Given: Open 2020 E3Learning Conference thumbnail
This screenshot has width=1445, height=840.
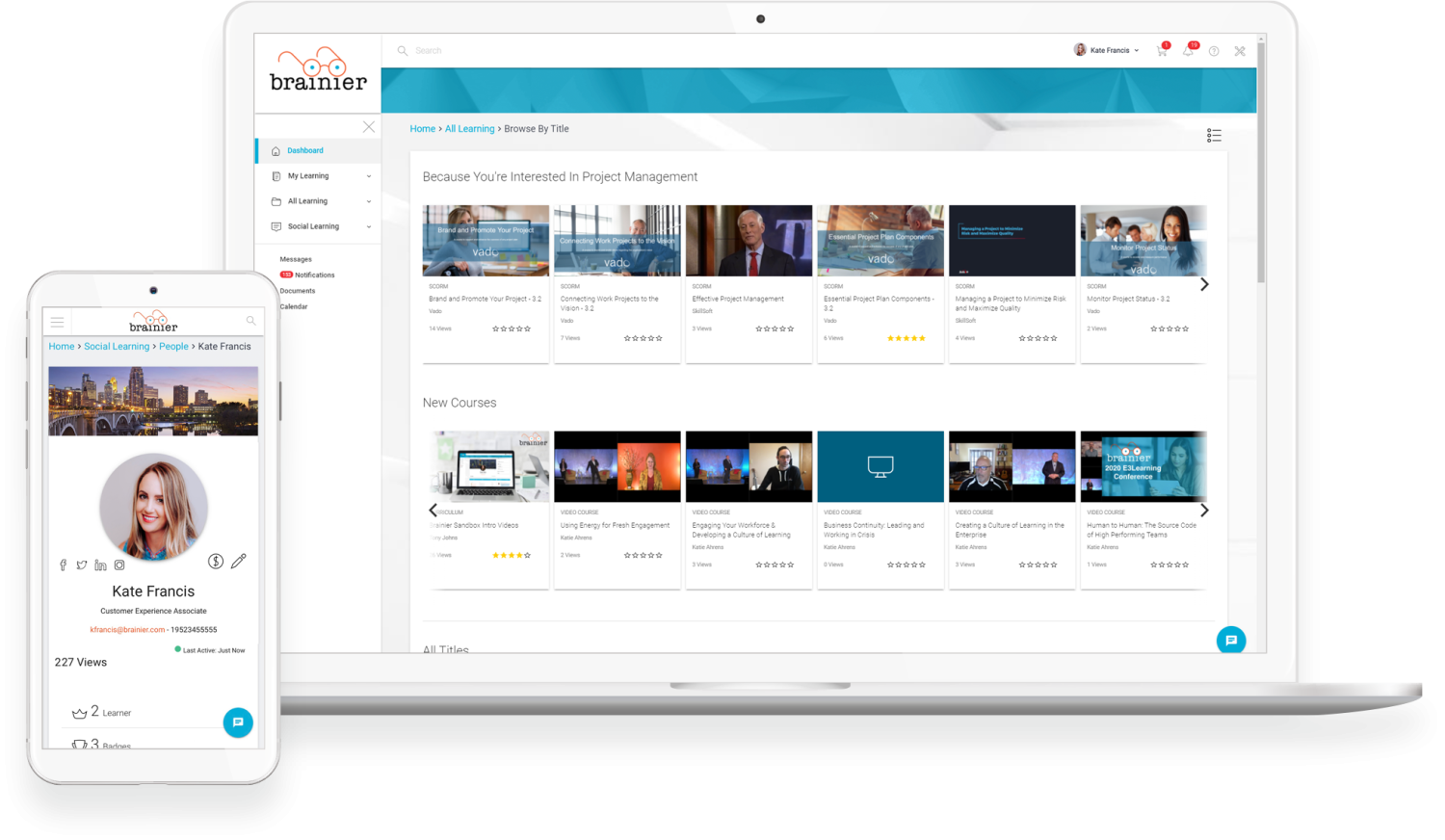Looking at the screenshot, I should tap(1143, 467).
